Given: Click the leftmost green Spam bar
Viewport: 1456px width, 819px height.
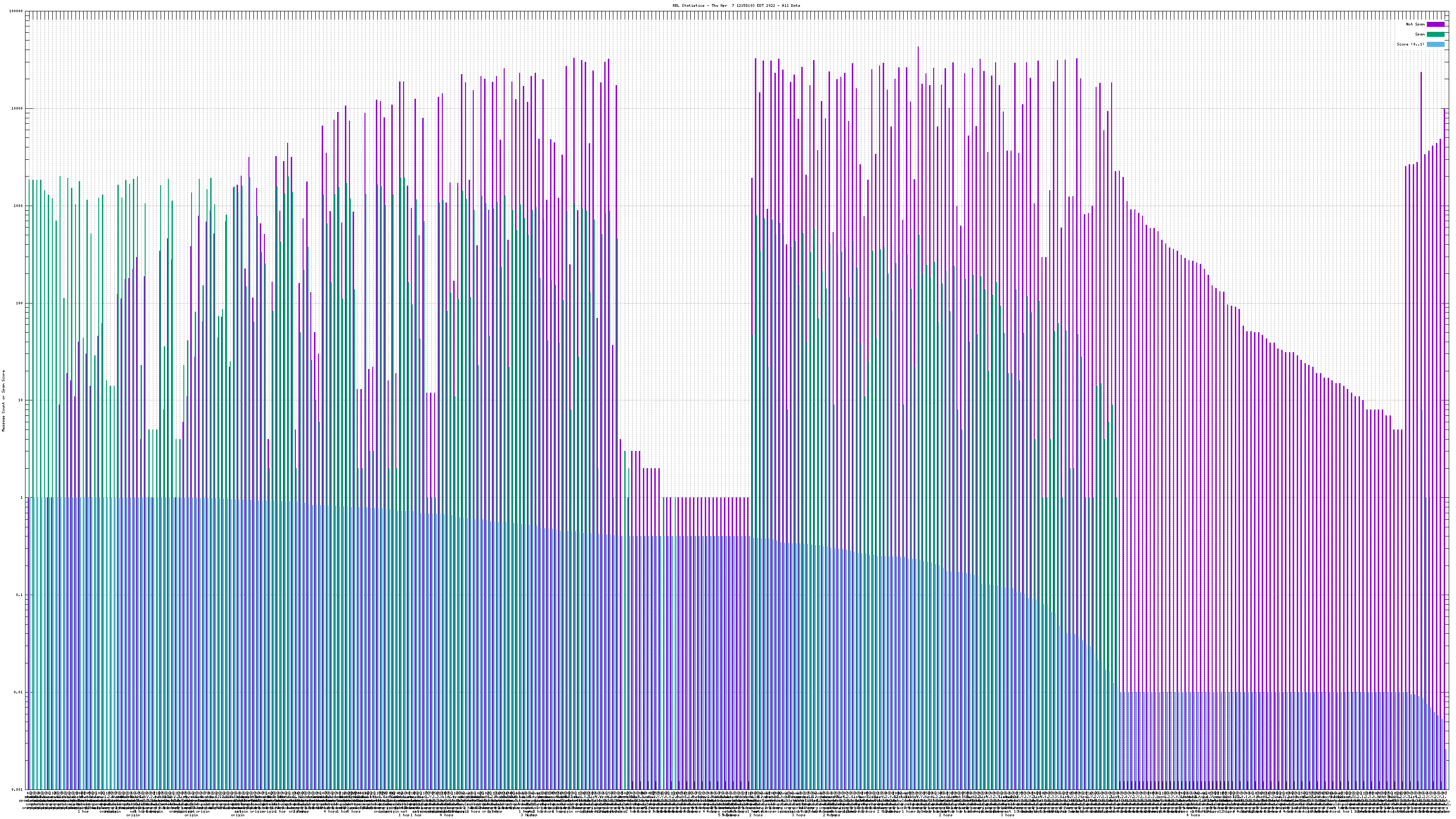Looking at the screenshot, I should pyautogui.click(x=30, y=339).
